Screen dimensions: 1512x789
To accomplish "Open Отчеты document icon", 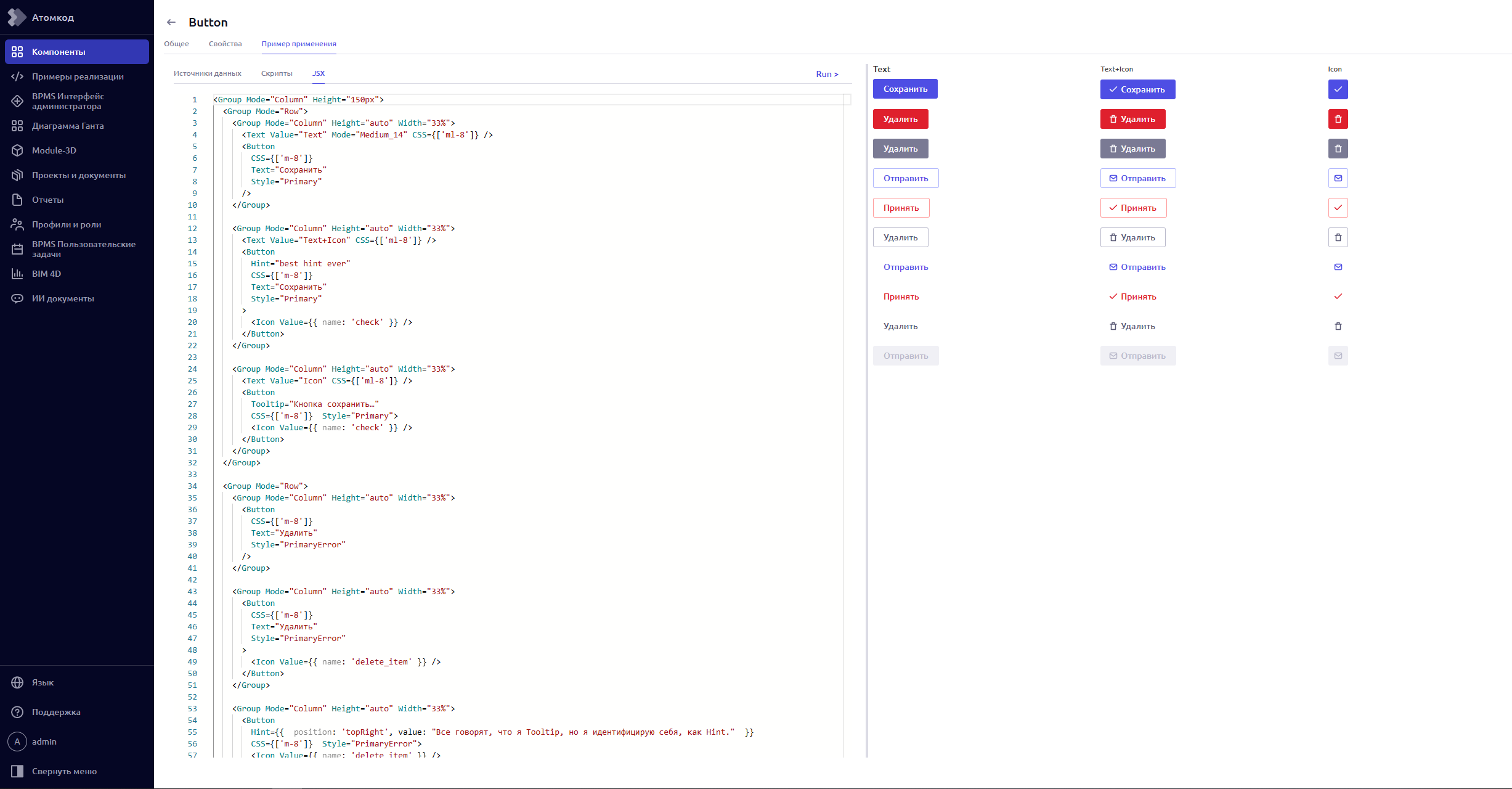I will pos(17,200).
